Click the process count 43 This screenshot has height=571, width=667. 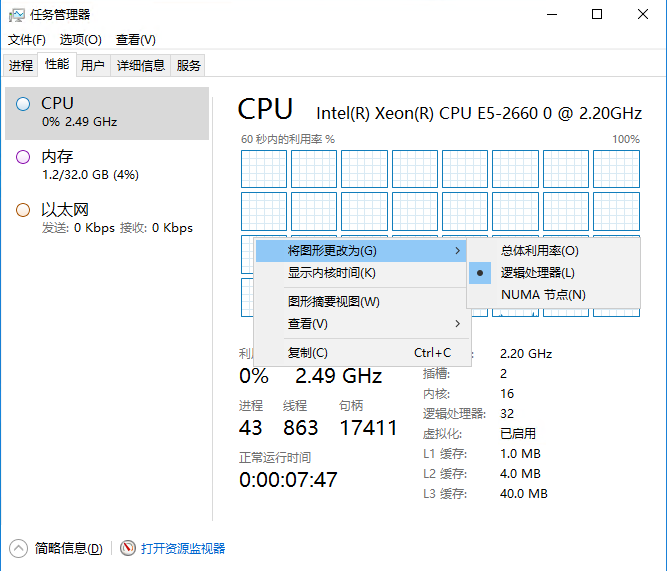click(x=251, y=428)
